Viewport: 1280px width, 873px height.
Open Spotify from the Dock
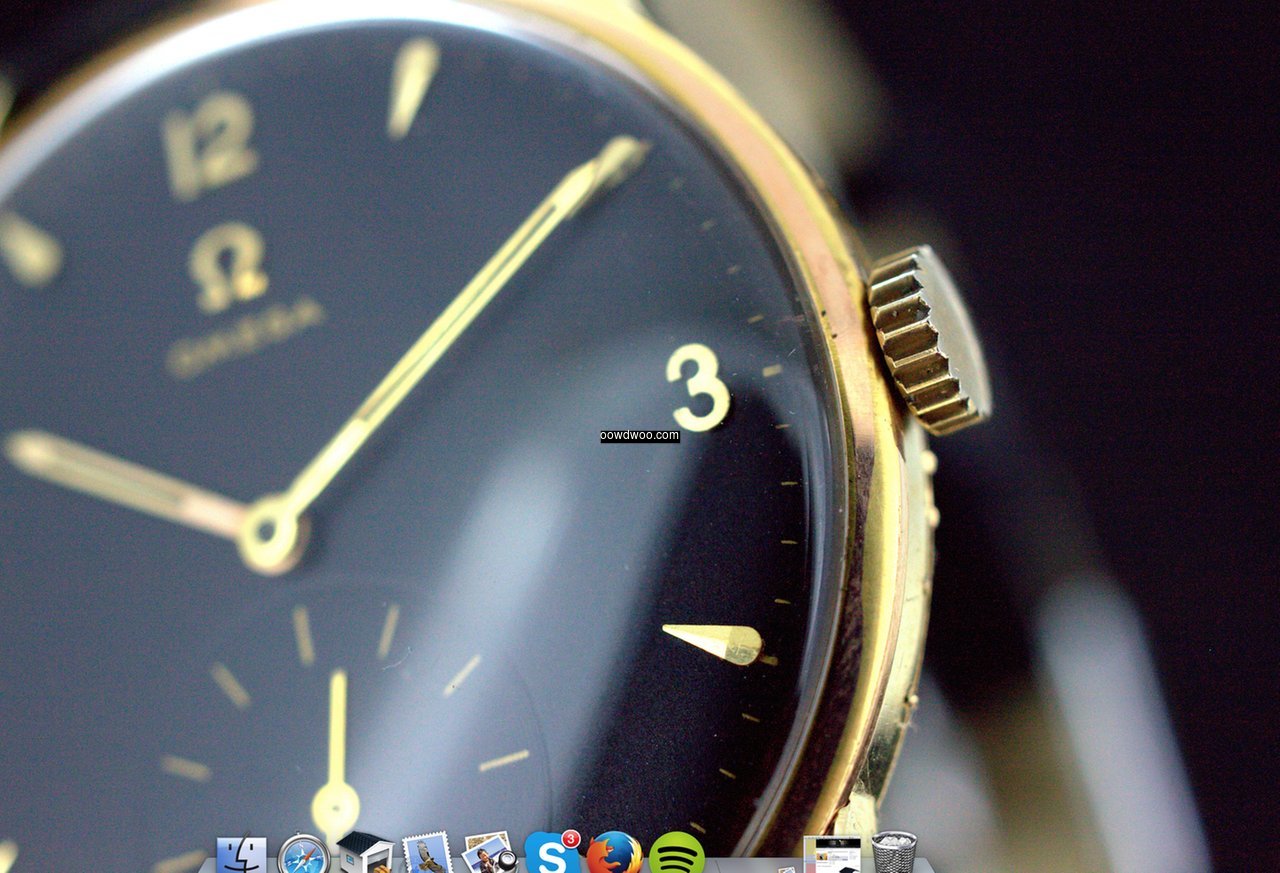(677, 853)
